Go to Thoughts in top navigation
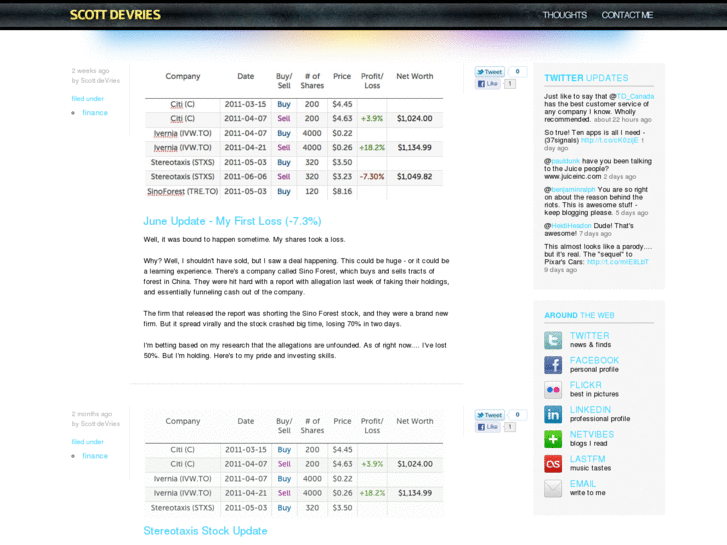727x545 pixels. 565,15
